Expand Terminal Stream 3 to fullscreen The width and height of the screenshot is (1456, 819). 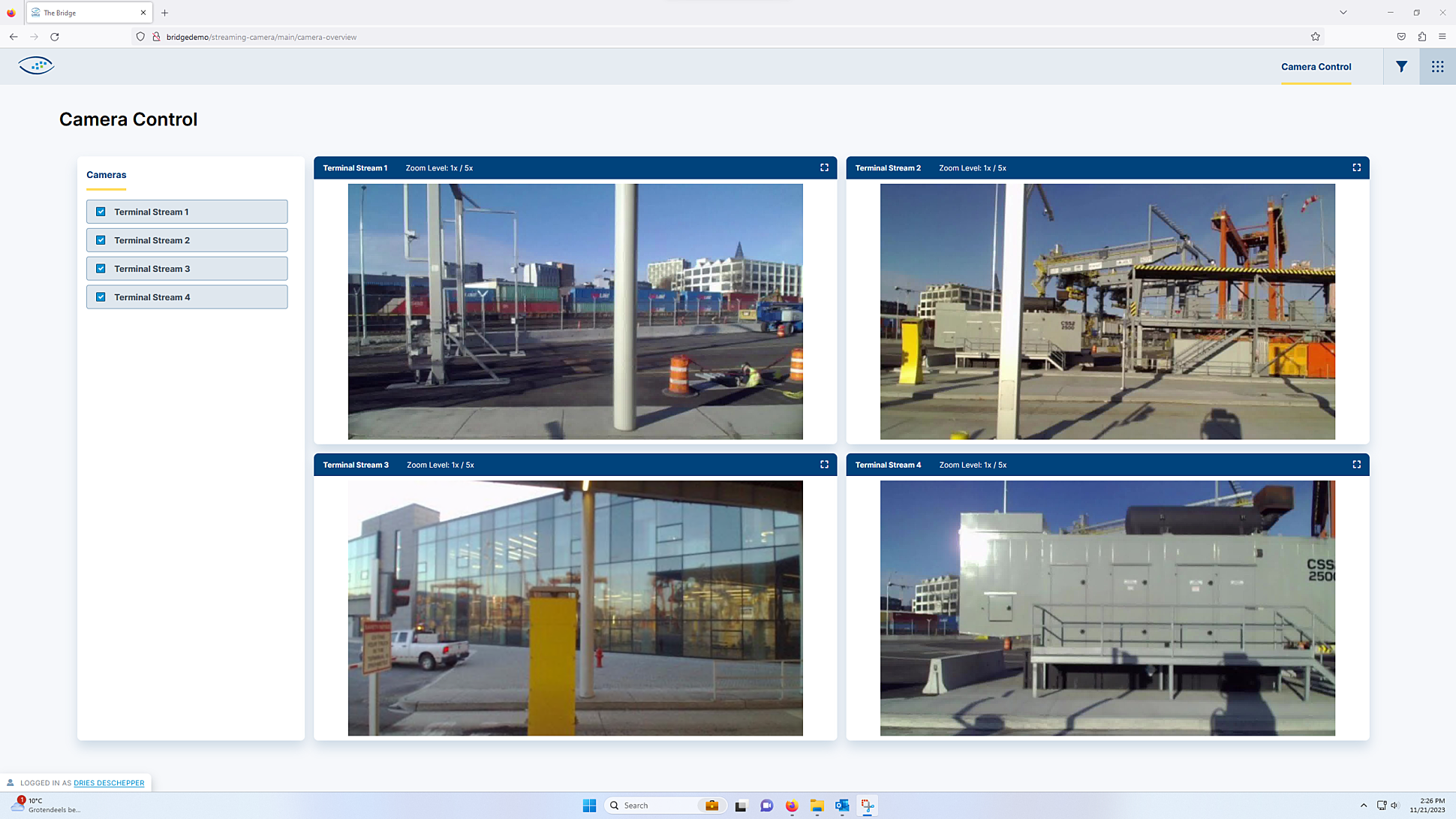[x=824, y=464]
